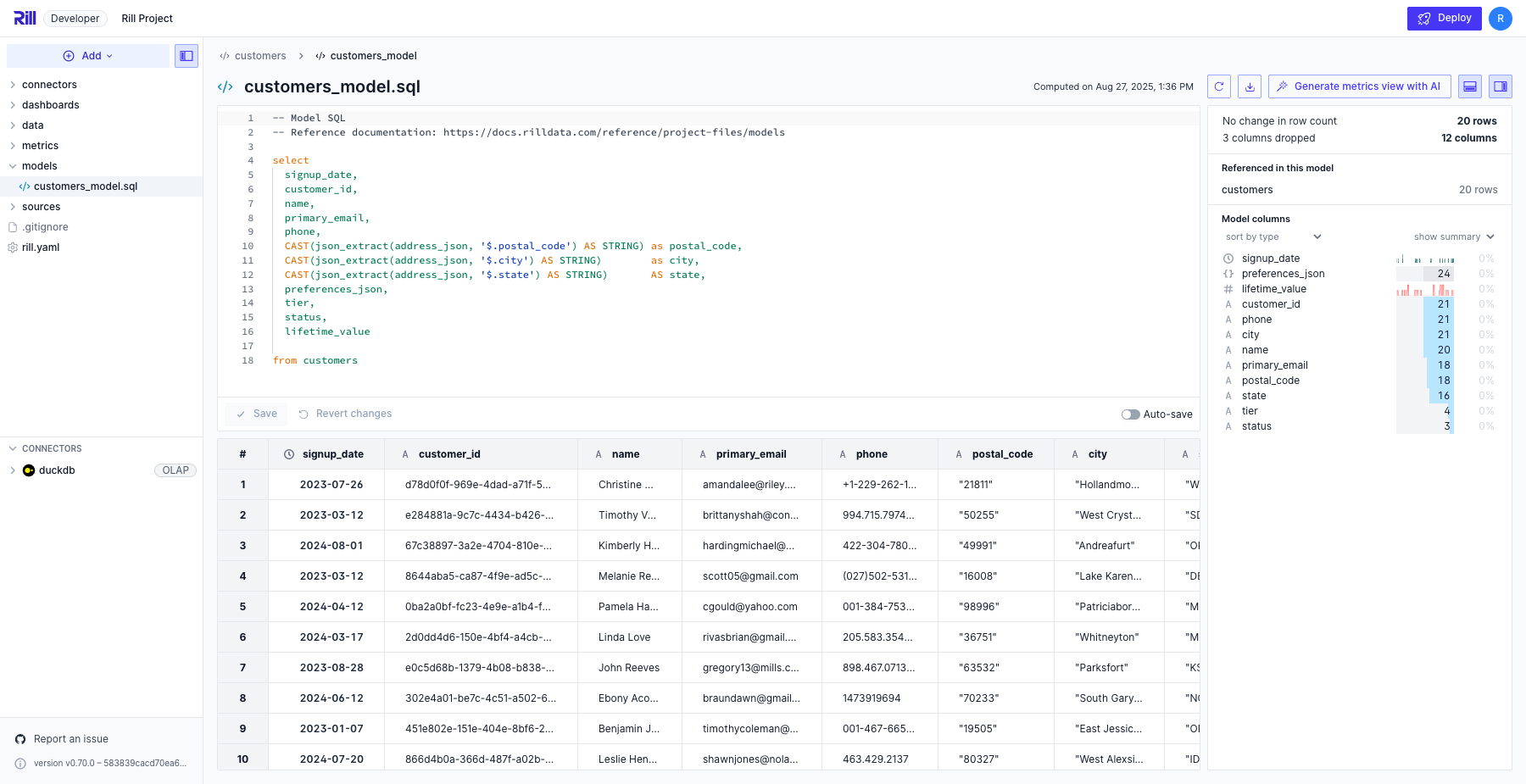1526x784 pixels.
Task: Collapse the left sidebar with the panel icon
Action: coord(187,56)
